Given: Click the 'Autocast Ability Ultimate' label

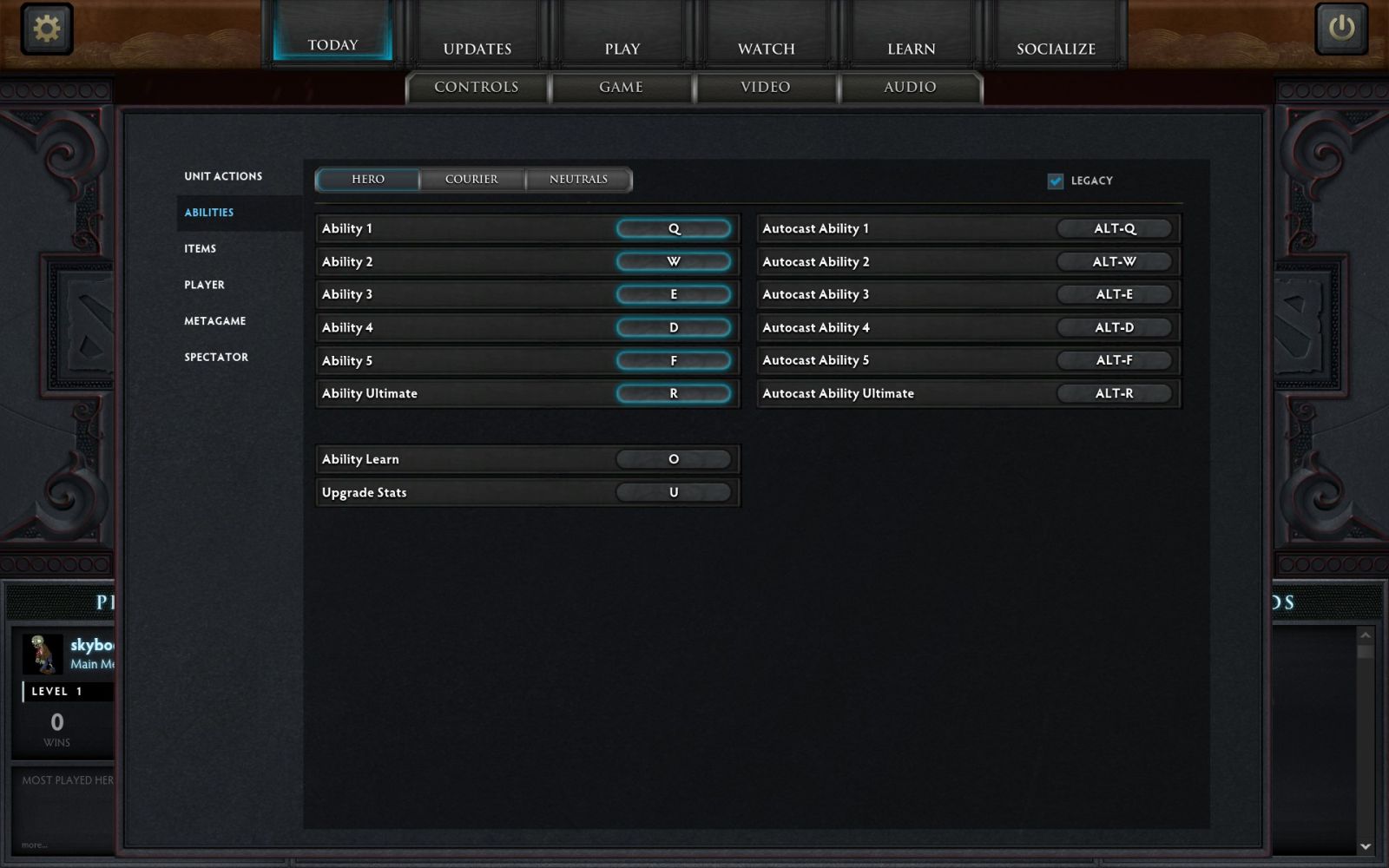Looking at the screenshot, I should click(x=838, y=394).
